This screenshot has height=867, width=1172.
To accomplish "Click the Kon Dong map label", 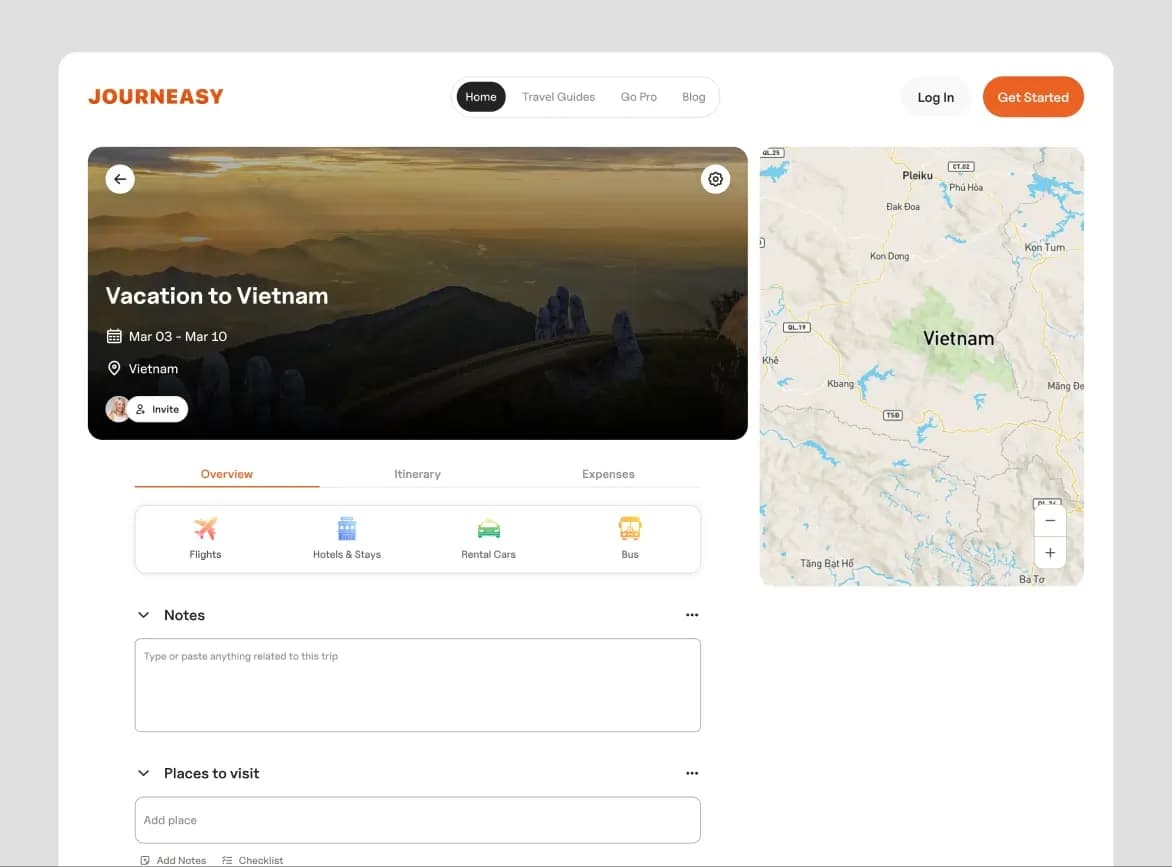I will 889,256.
